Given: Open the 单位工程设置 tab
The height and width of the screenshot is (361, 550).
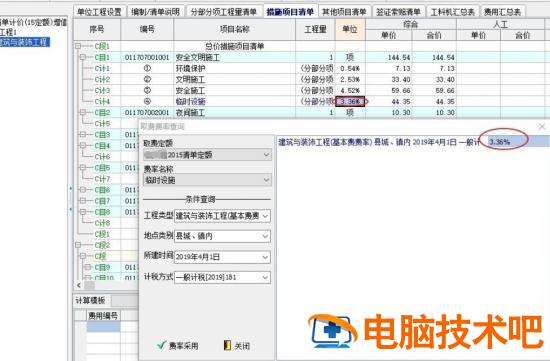Looking at the screenshot, I should click(99, 12).
